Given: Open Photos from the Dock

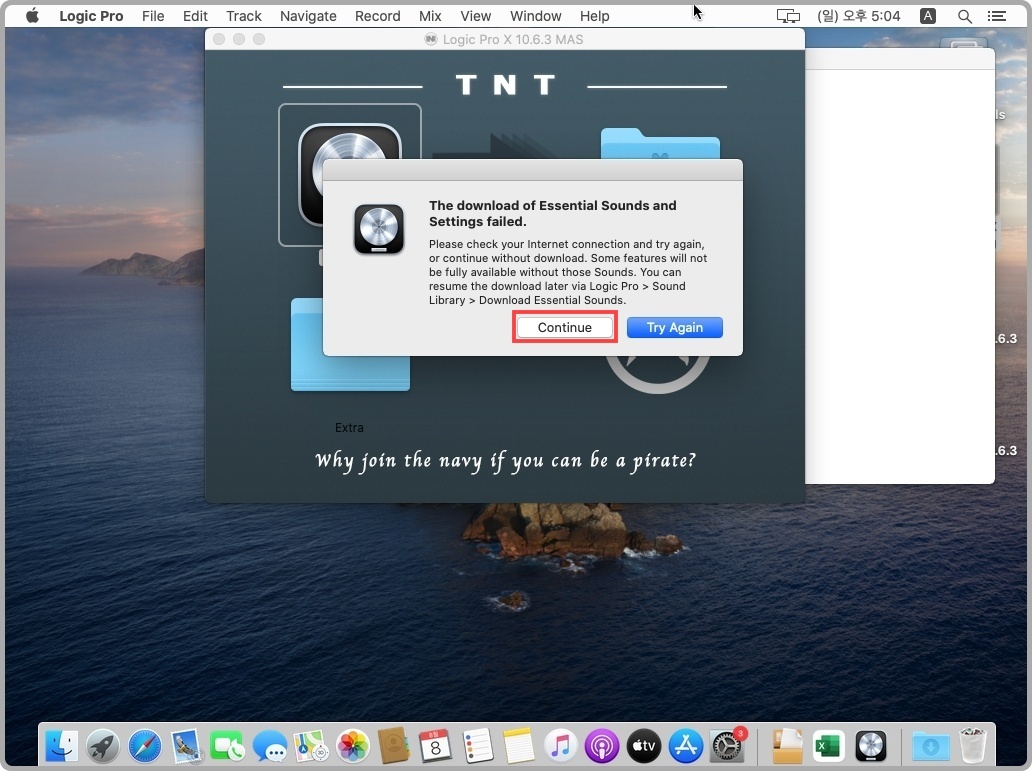Looking at the screenshot, I should coord(353,746).
